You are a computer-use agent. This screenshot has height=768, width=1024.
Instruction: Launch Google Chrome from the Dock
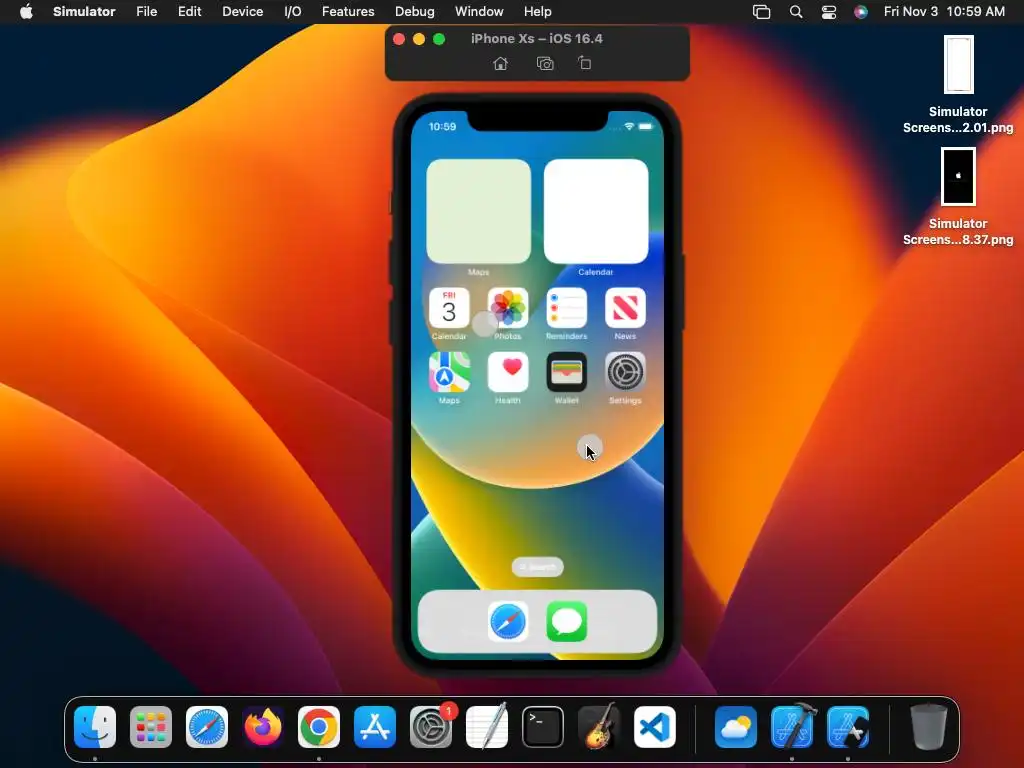pos(319,726)
